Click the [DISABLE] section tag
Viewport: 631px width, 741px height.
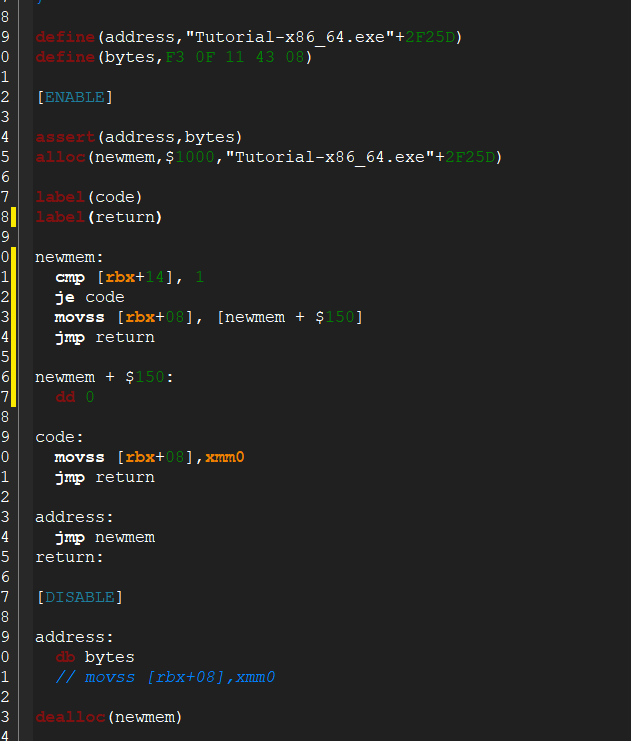79,597
